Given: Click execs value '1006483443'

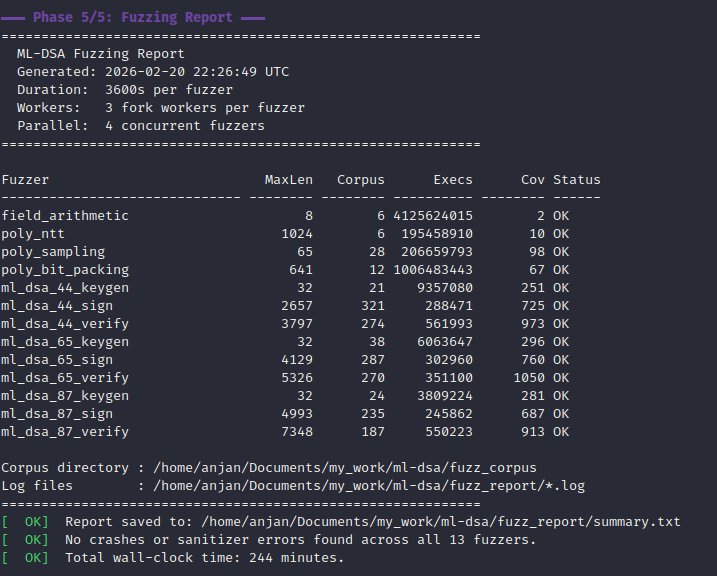Looking at the screenshot, I should click(x=433, y=270).
